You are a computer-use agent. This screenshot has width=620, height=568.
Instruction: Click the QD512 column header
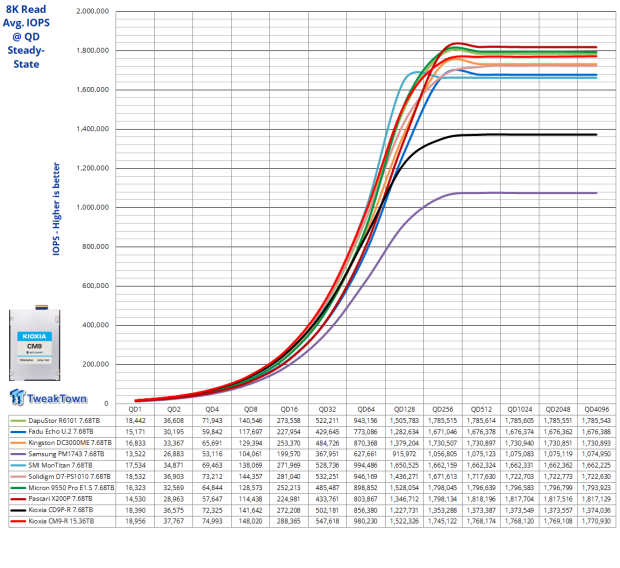click(x=481, y=409)
